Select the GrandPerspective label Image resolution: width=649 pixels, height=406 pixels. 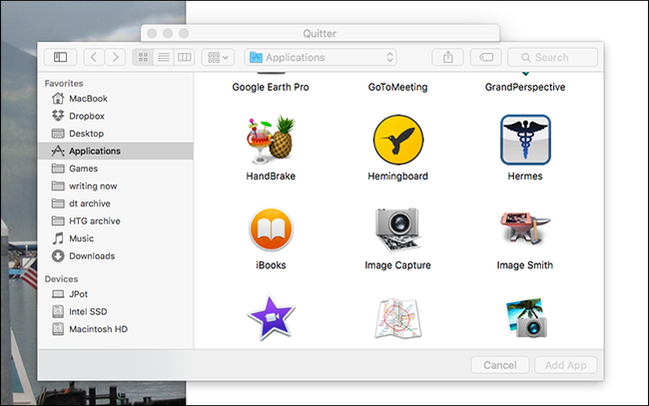525,87
